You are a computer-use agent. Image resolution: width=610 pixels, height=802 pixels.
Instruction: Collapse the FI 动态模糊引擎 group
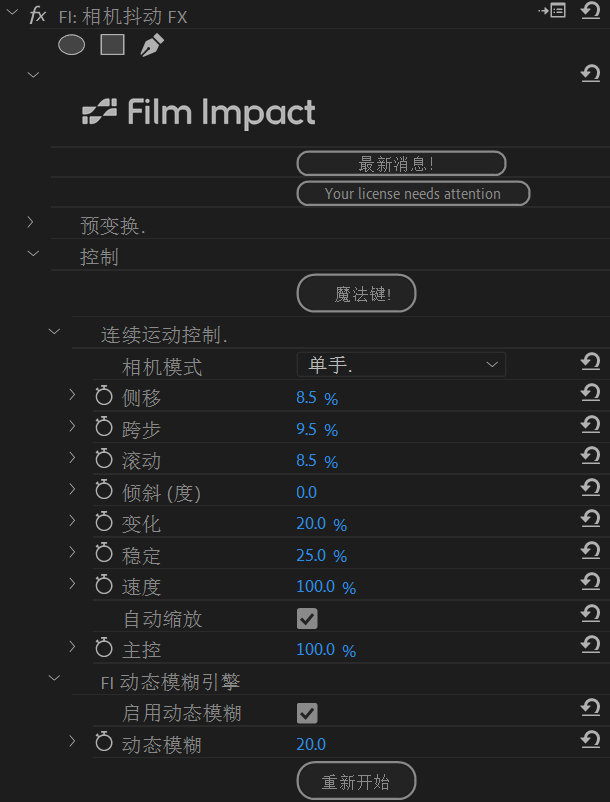click(x=54, y=680)
